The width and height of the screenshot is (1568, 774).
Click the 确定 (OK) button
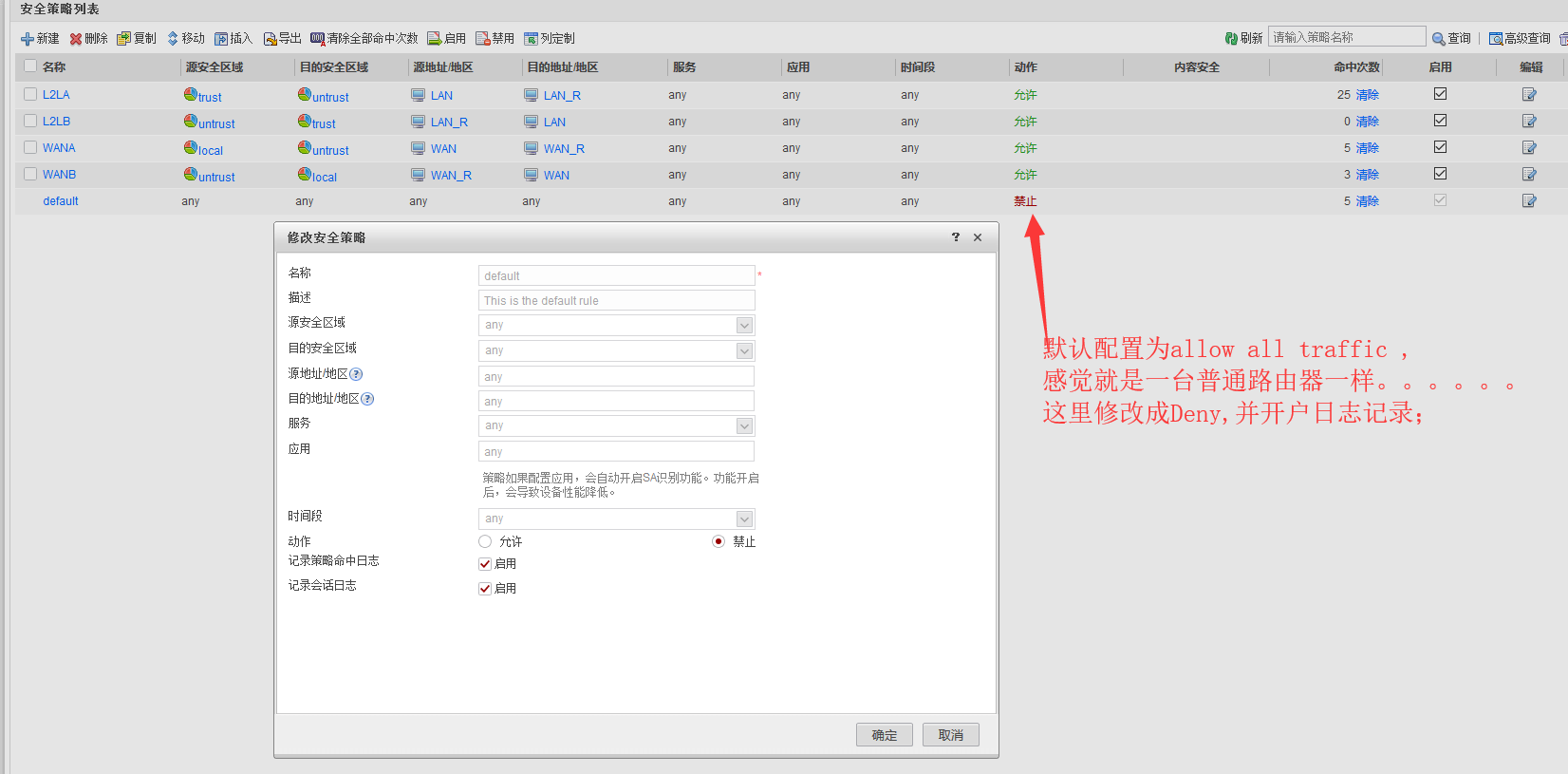885,735
